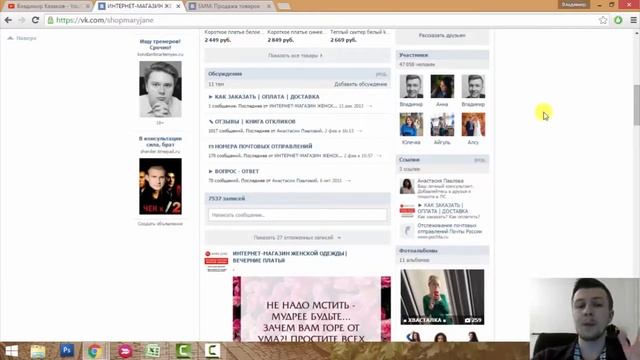Open Юлечка member avatar
The width and height of the screenshot is (640, 360).
411,124
